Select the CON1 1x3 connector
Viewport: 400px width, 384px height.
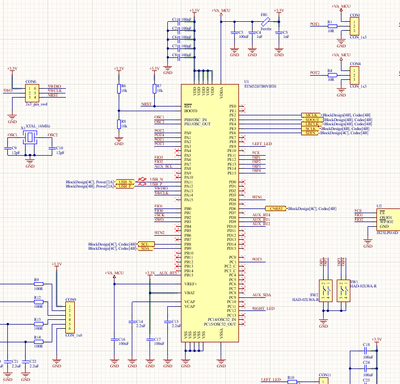[354, 26]
